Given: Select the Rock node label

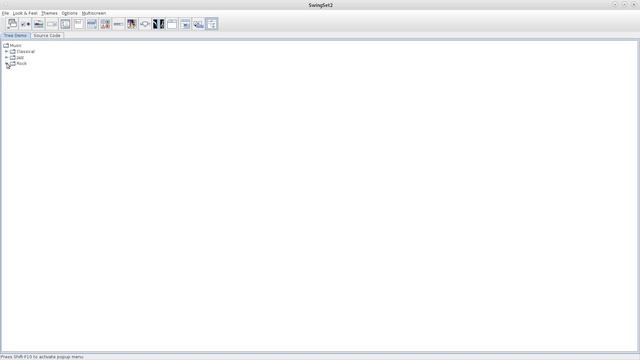Looking at the screenshot, I should 22,64.
